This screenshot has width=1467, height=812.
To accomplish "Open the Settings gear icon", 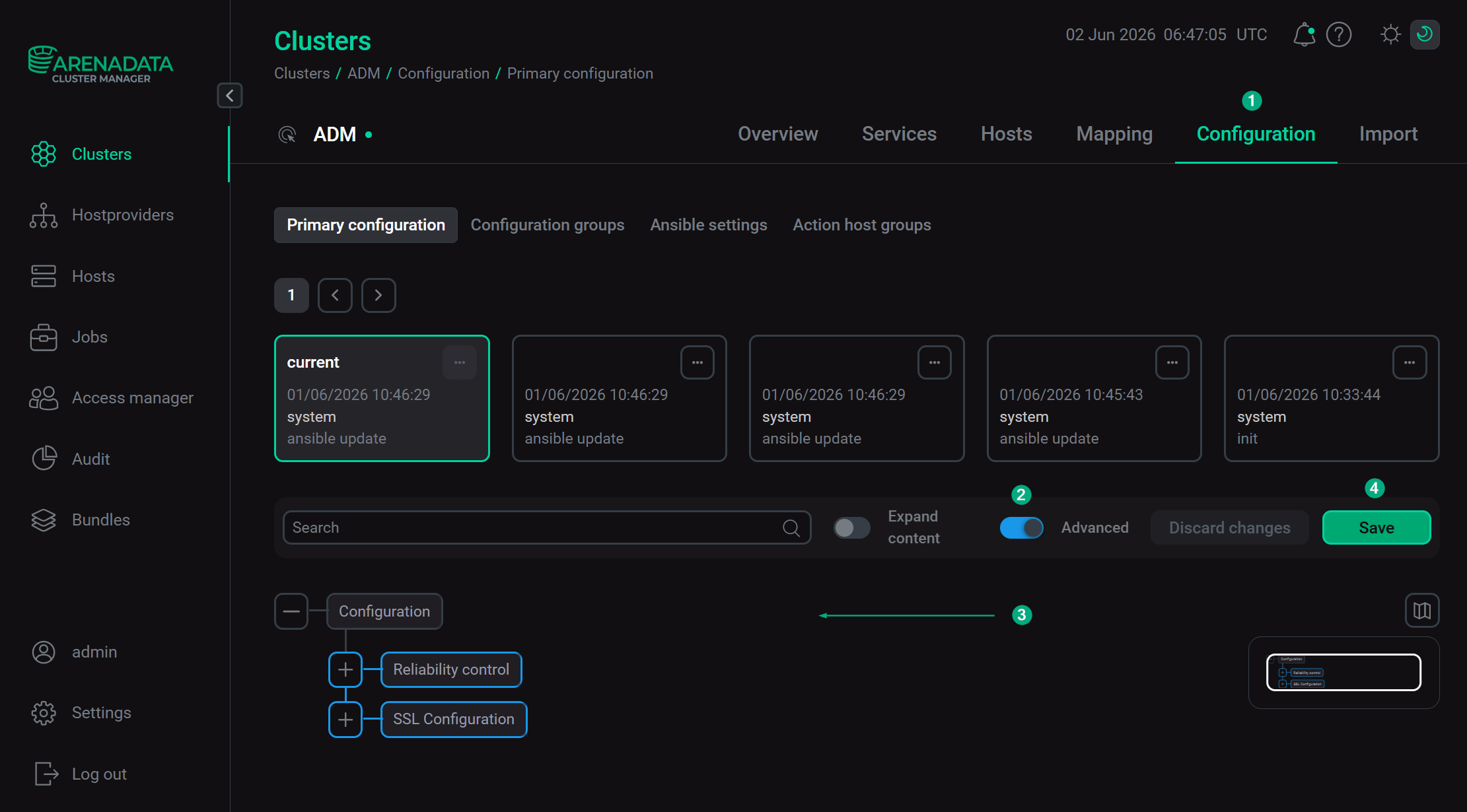I will click(44, 713).
